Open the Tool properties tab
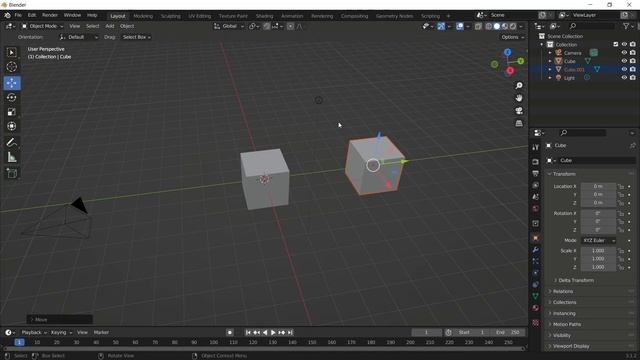This screenshot has height=360, width=640. (x=536, y=147)
